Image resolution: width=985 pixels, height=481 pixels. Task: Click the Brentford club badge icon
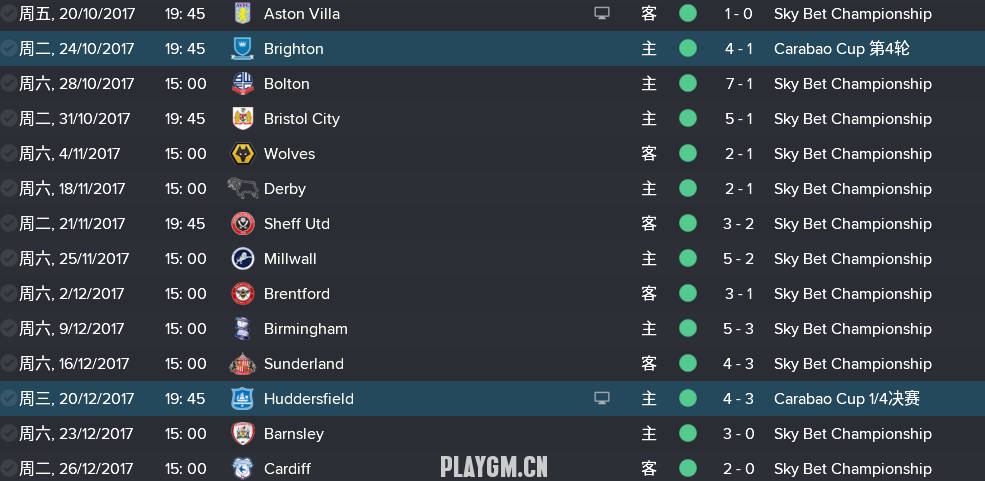[242, 294]
